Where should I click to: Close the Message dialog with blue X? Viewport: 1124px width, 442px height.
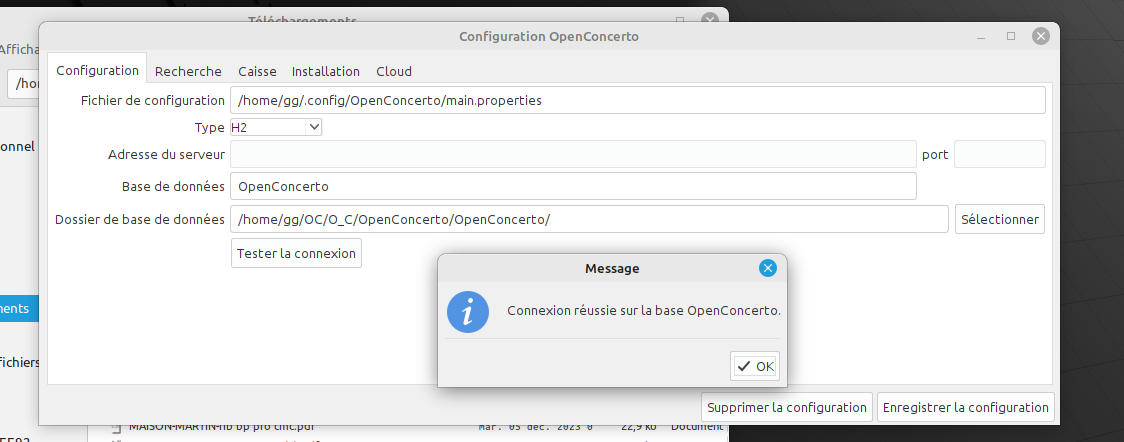[x=767, y=268]
